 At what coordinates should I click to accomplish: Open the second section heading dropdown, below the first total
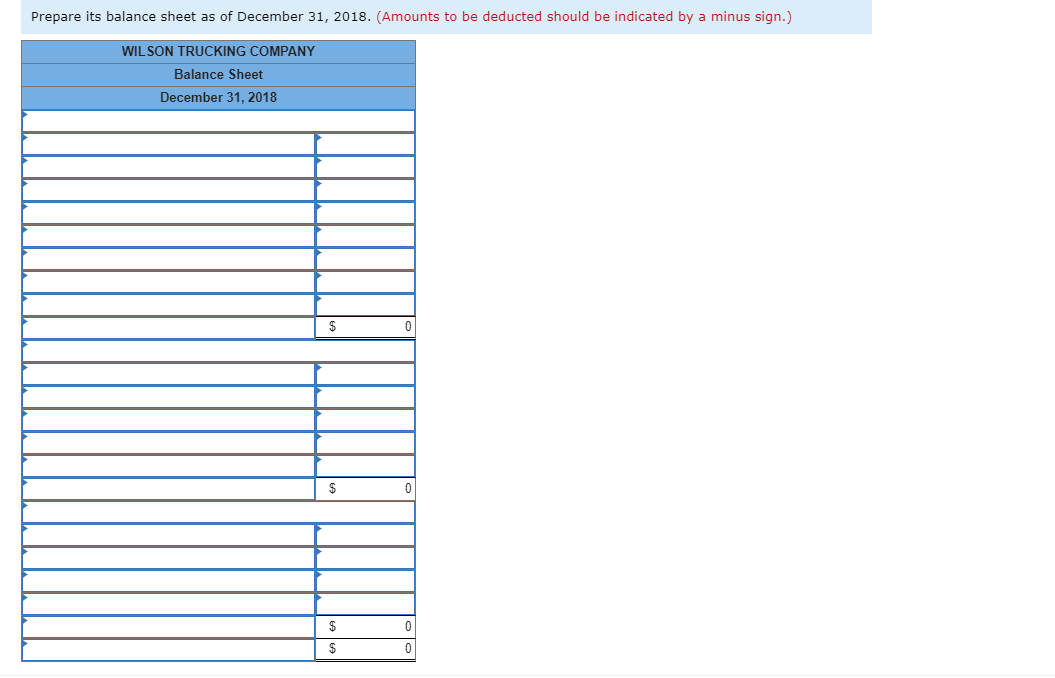click(x=219, y=351)
